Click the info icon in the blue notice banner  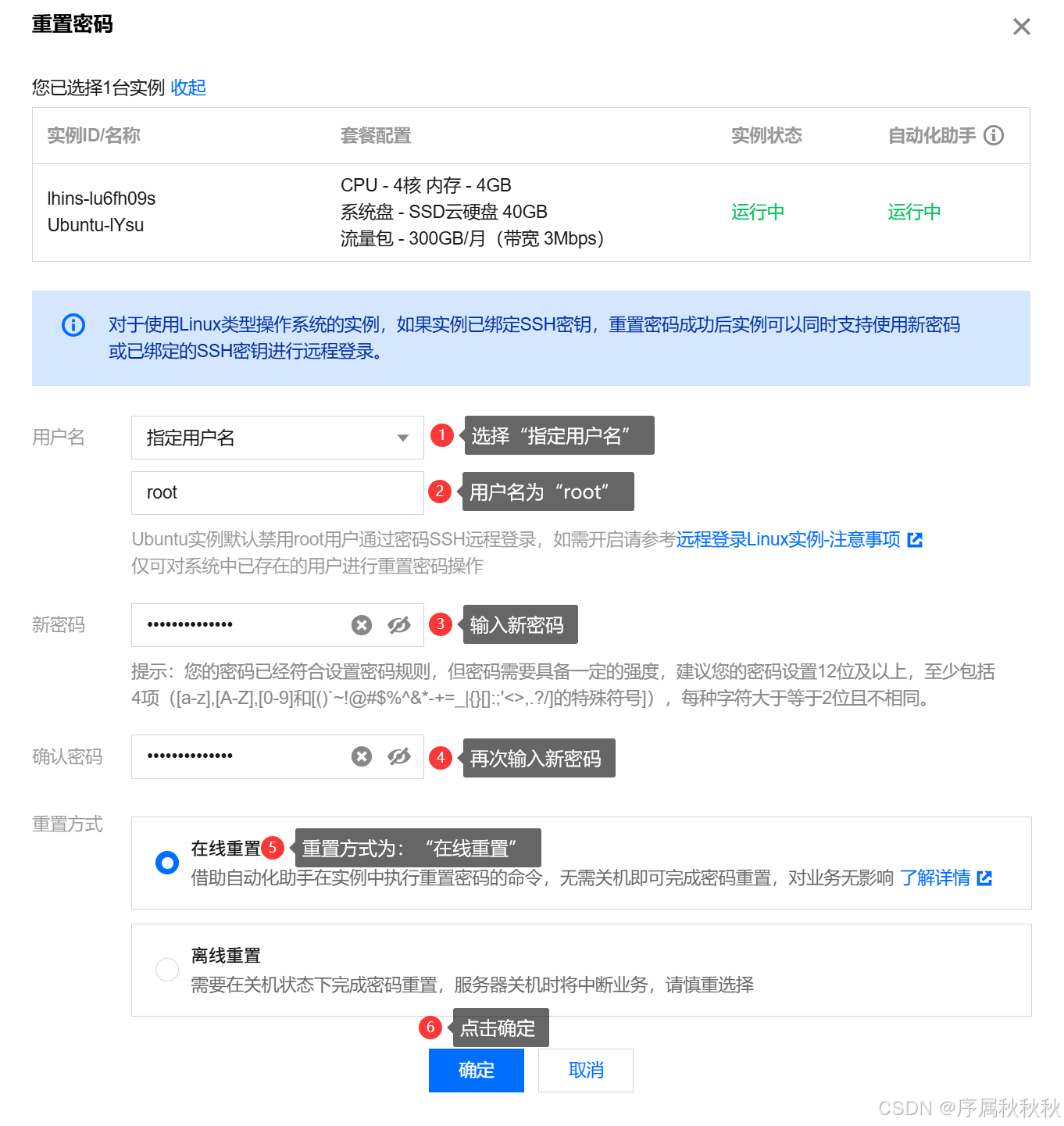tap(73, 325)
